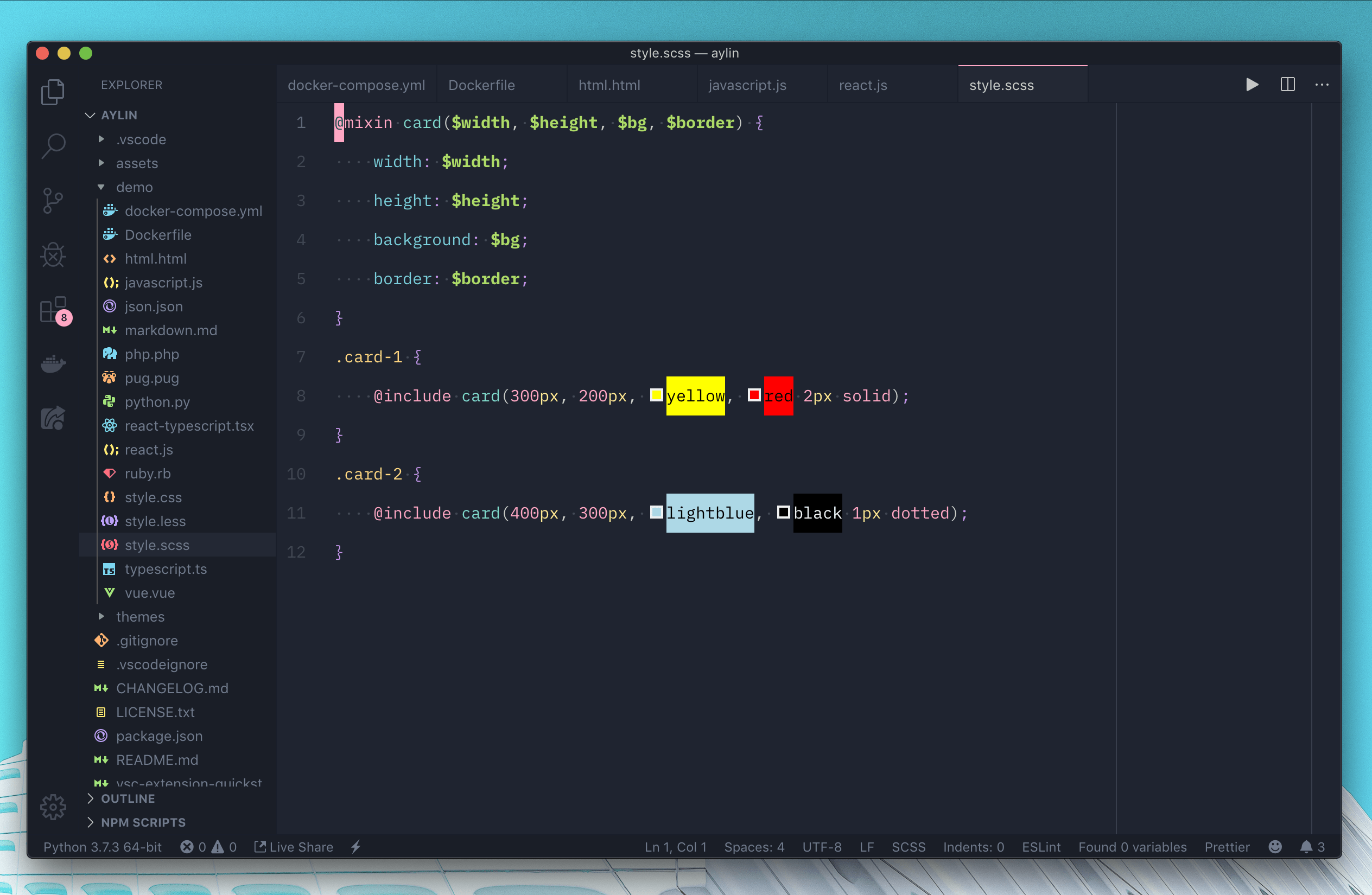Expand the themes folder
Image resolution: width=1372 pixels, height=895 pixels.
(140, 617)
